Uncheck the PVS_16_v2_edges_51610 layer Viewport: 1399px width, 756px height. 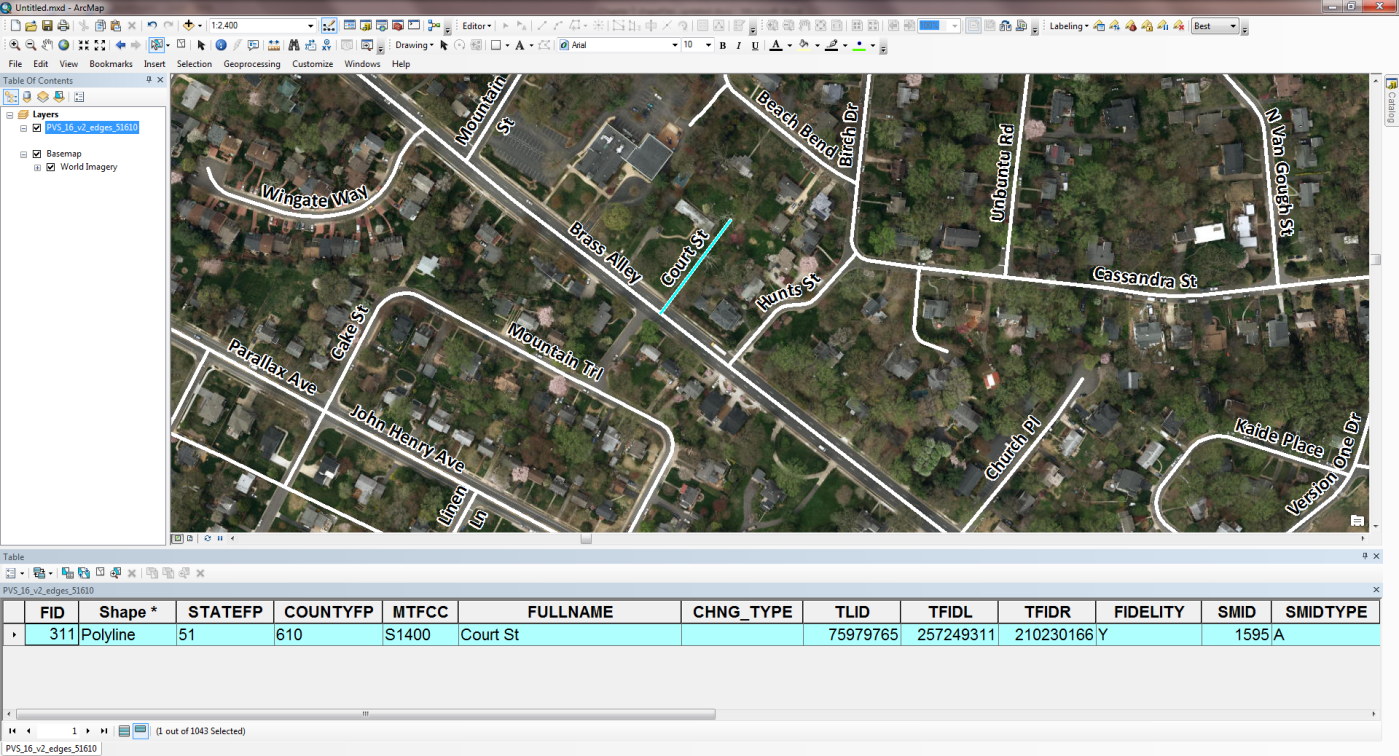point(37,128)
